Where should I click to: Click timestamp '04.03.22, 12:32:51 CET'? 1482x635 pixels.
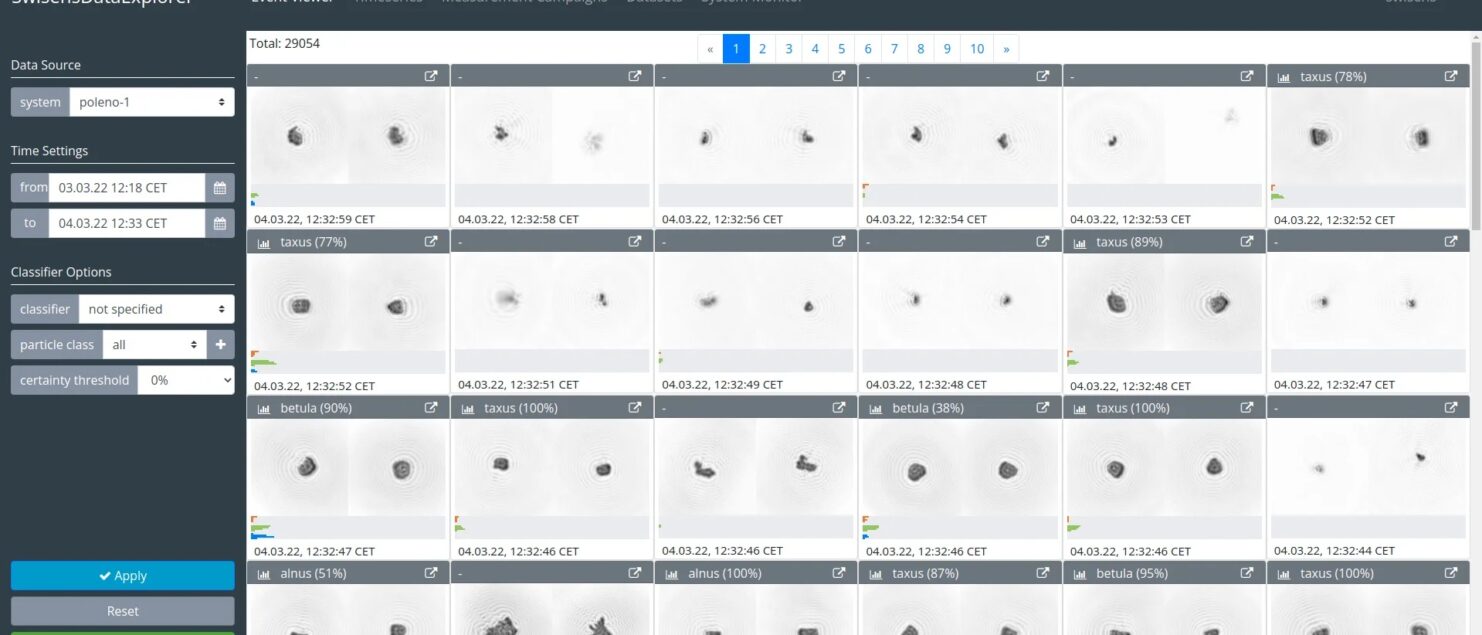pos(518,384)
